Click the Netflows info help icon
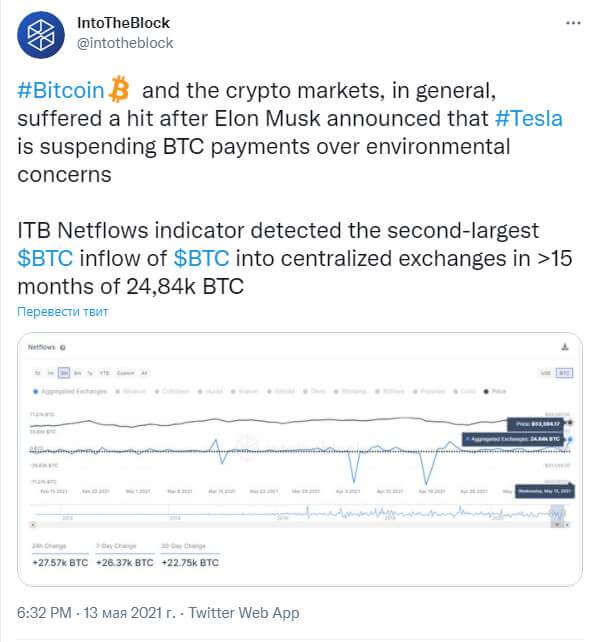598x642 pixels. pyautogui.click(x=63, y=348)
